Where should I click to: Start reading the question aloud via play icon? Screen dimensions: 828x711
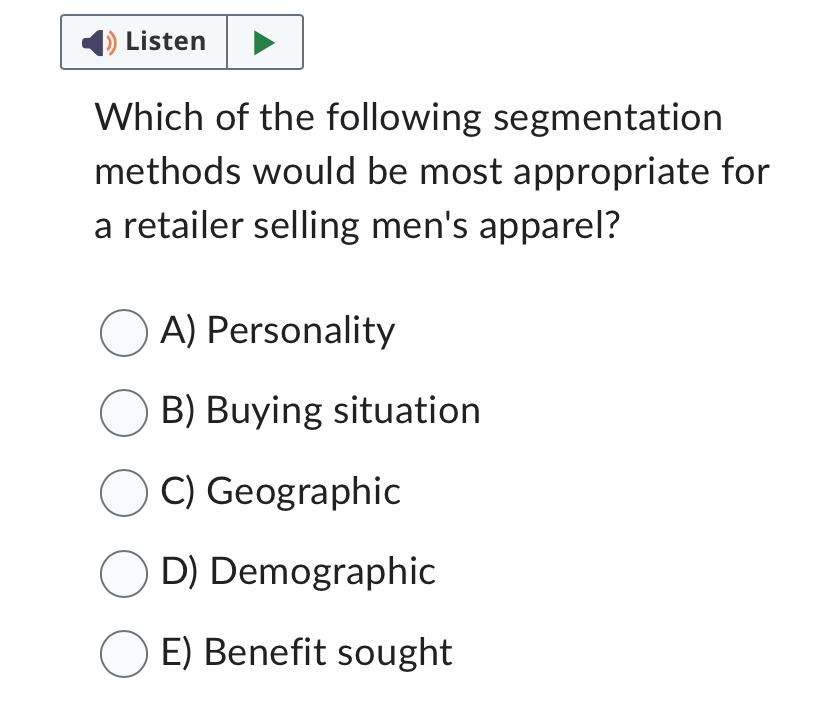[x=263, y=41]
